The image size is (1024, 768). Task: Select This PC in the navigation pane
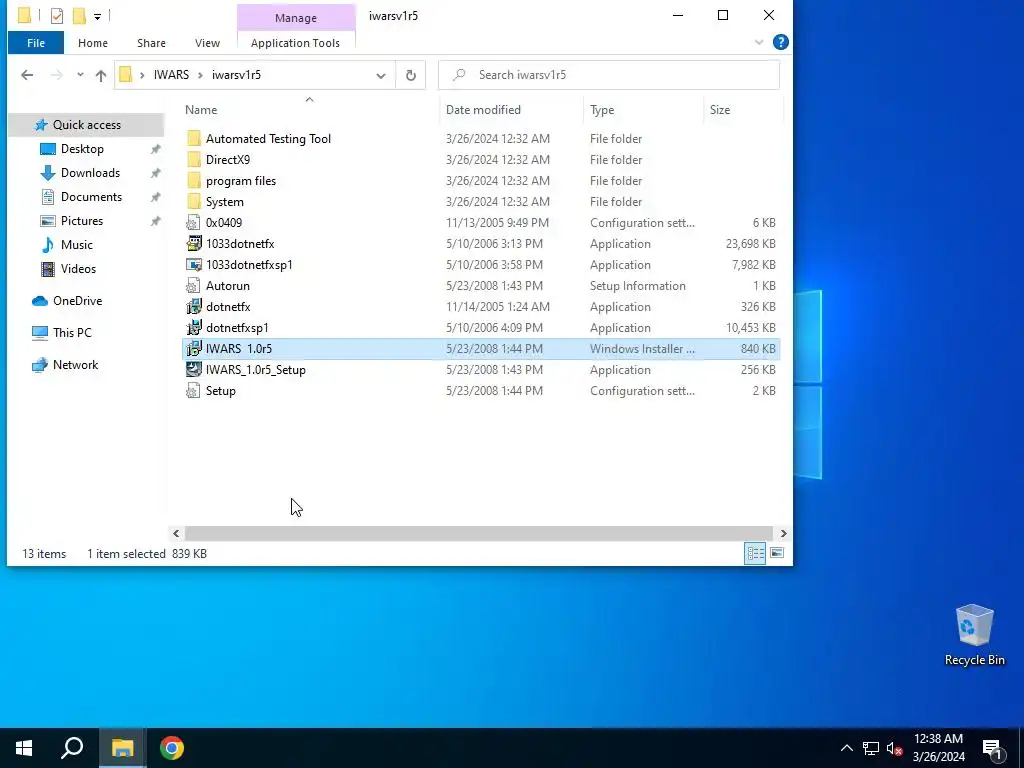point(72,332)
